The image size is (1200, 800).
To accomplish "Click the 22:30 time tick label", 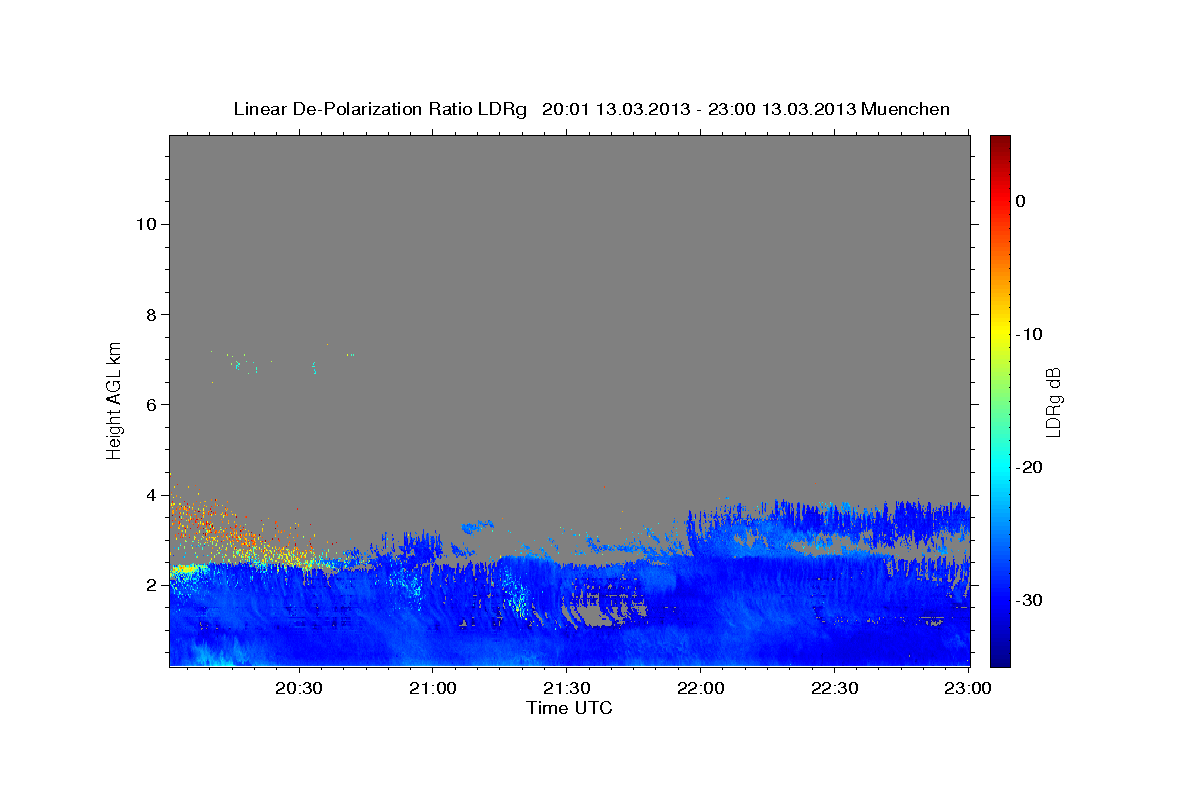I will 834,689.
